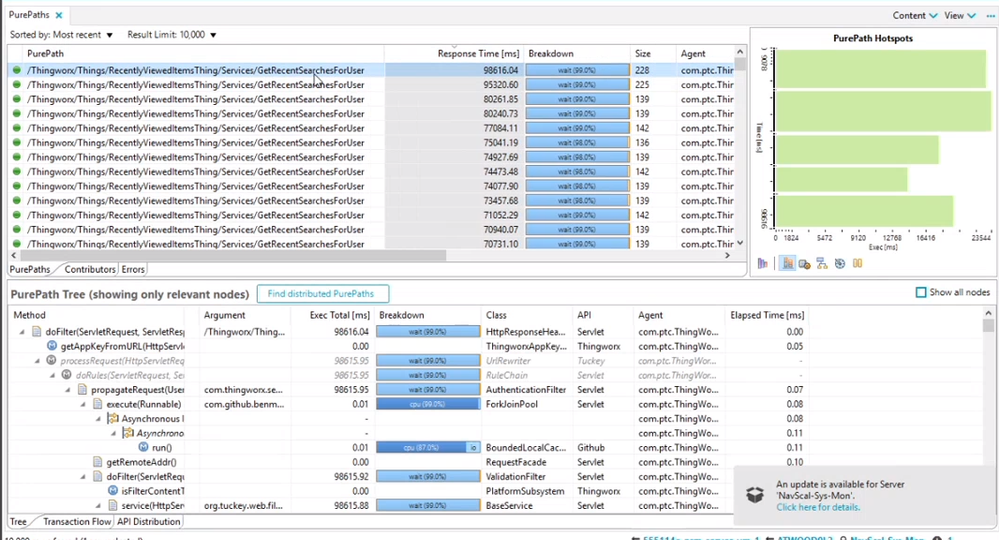Sort by the Response Time [ms] column

pyautogui.click(x=478, y=54)
